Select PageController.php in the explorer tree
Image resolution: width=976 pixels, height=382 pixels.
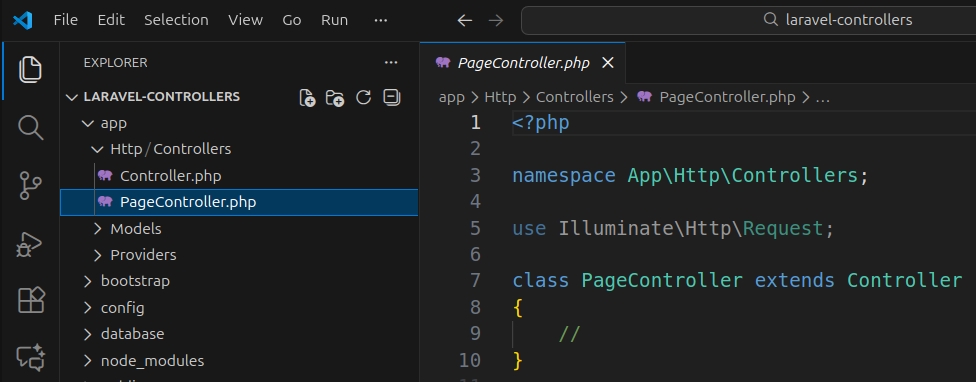(239, 202)
